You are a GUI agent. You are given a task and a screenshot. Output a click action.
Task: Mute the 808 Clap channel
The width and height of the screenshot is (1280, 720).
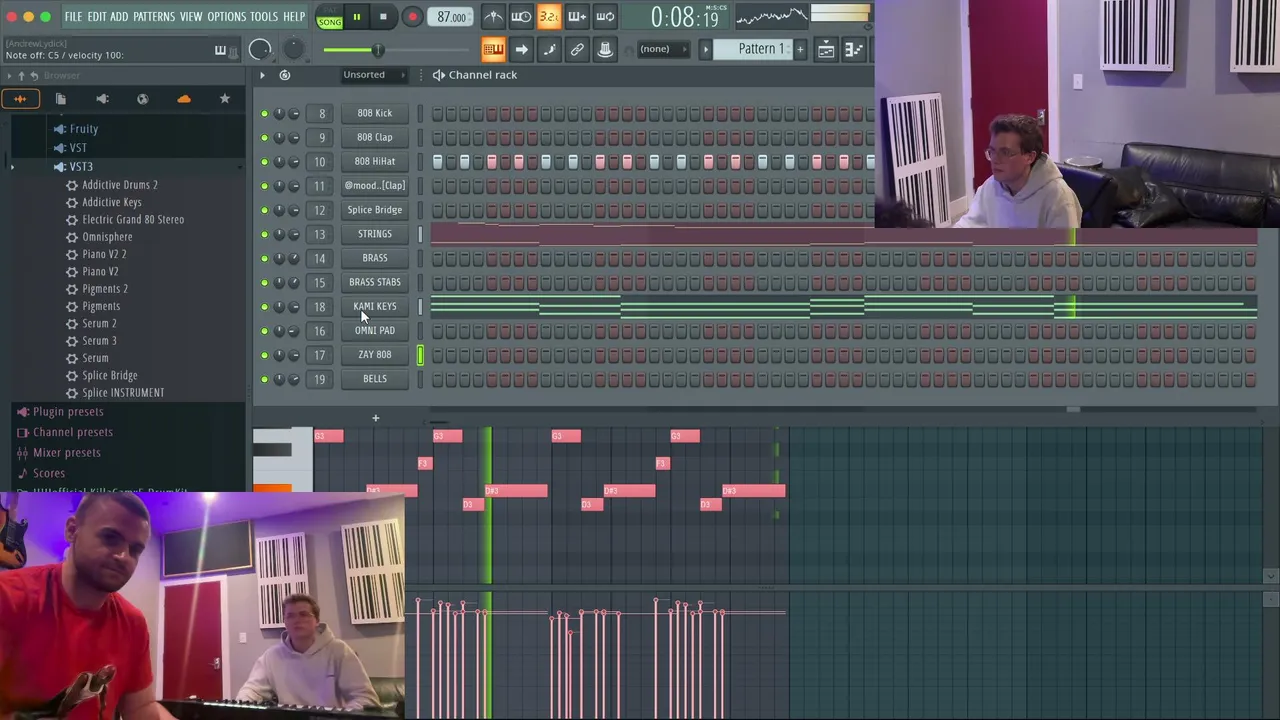[264, 138]
